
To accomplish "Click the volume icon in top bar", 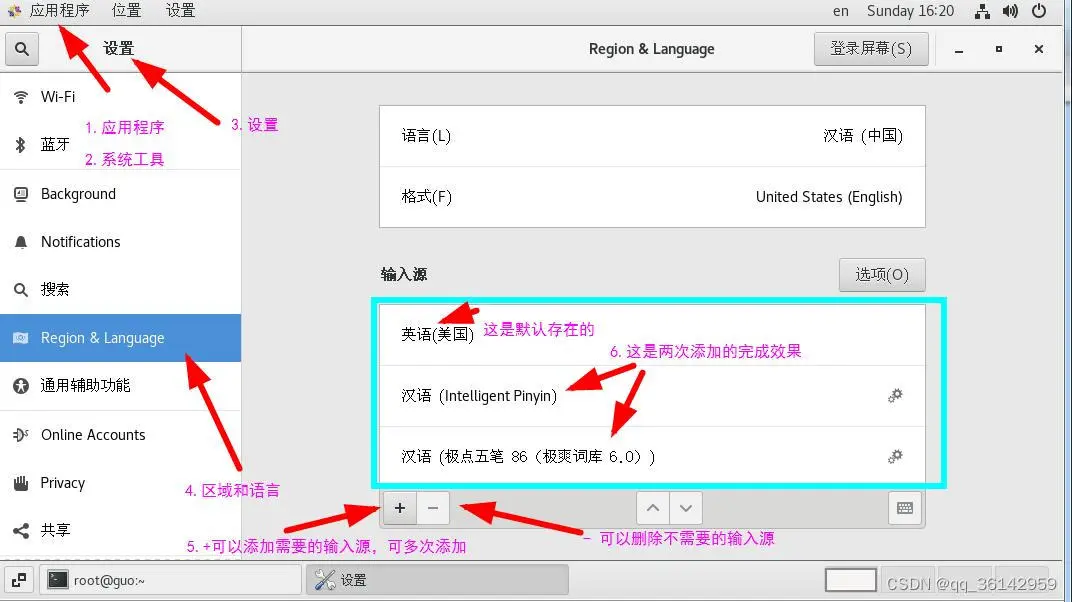I will 1010,12.
